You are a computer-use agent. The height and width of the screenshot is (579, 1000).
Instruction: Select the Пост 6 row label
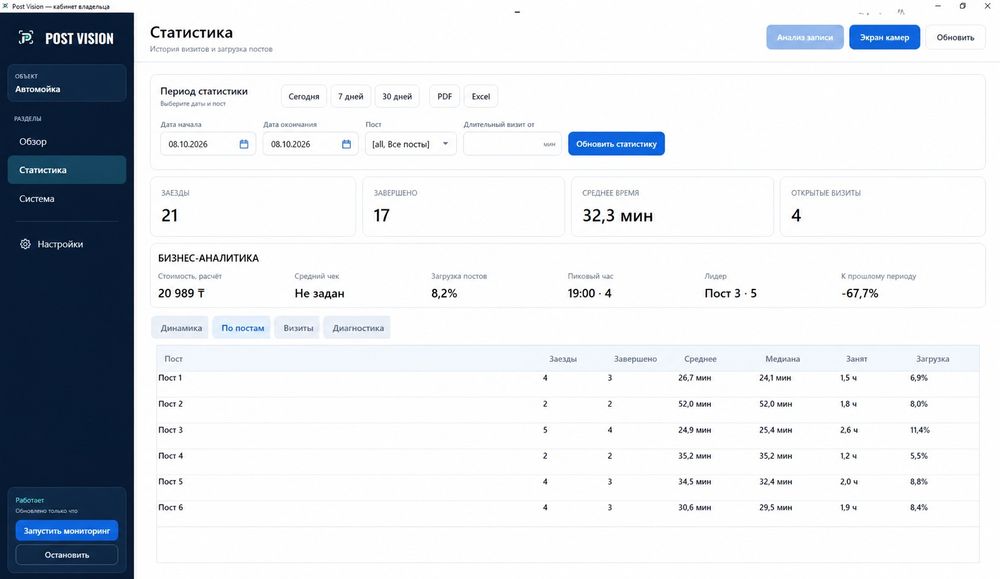(x=170, y=508)
